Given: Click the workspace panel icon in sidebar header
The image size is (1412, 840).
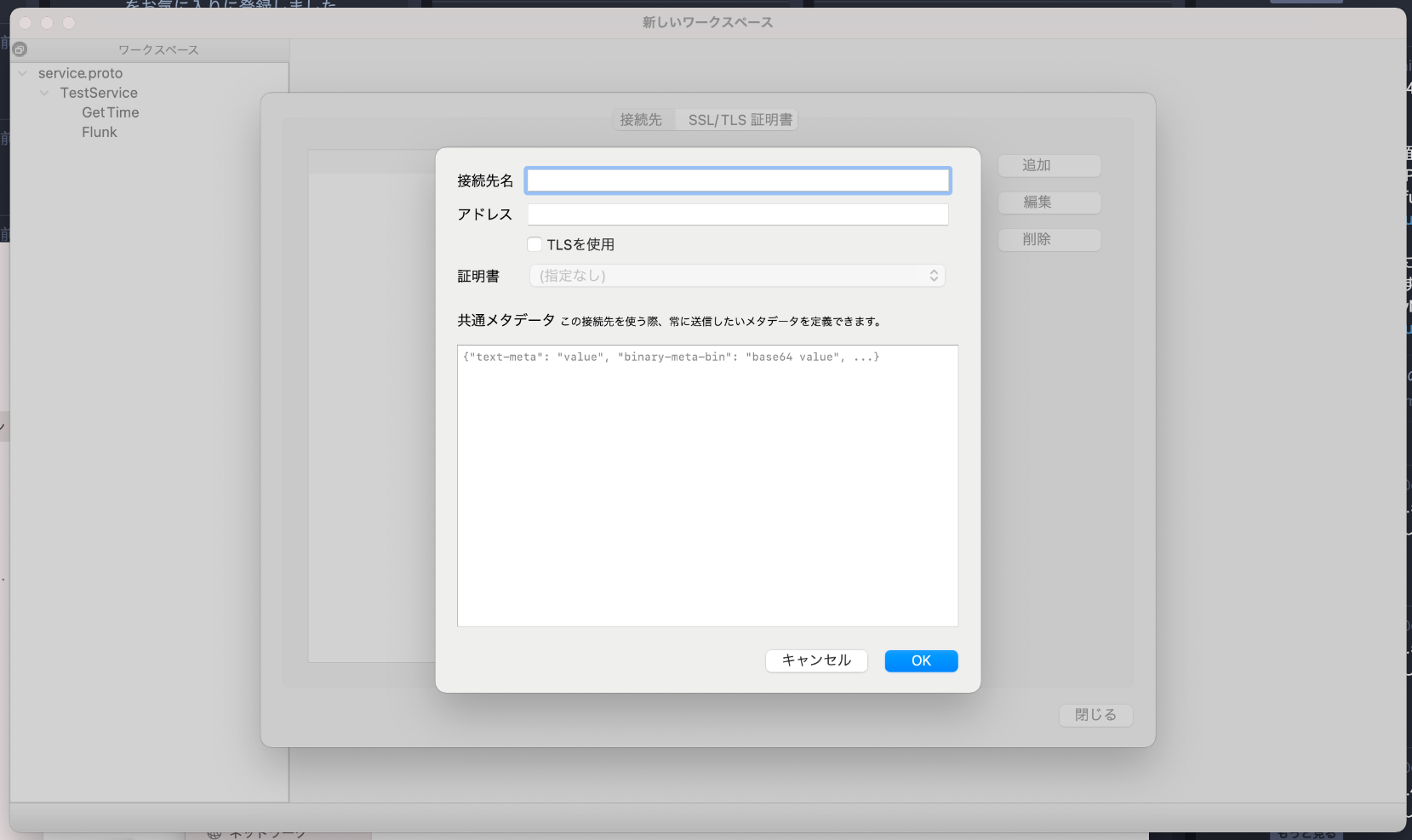Looking at the screenshot, I should pyautogui.click(x=20, y=49).
